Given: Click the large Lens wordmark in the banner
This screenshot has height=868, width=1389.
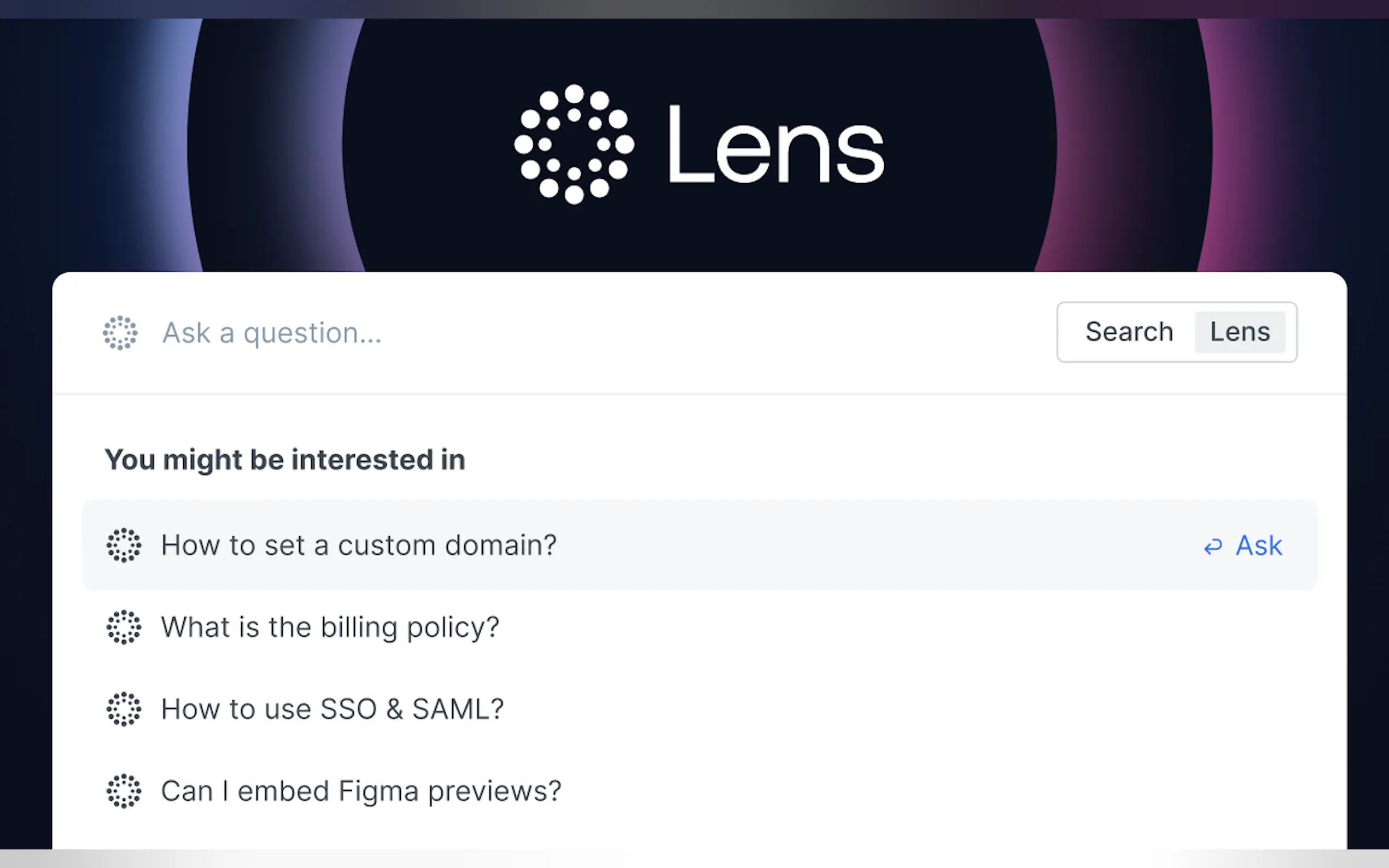Looking at the screenshot, I should tap(775, 145).
